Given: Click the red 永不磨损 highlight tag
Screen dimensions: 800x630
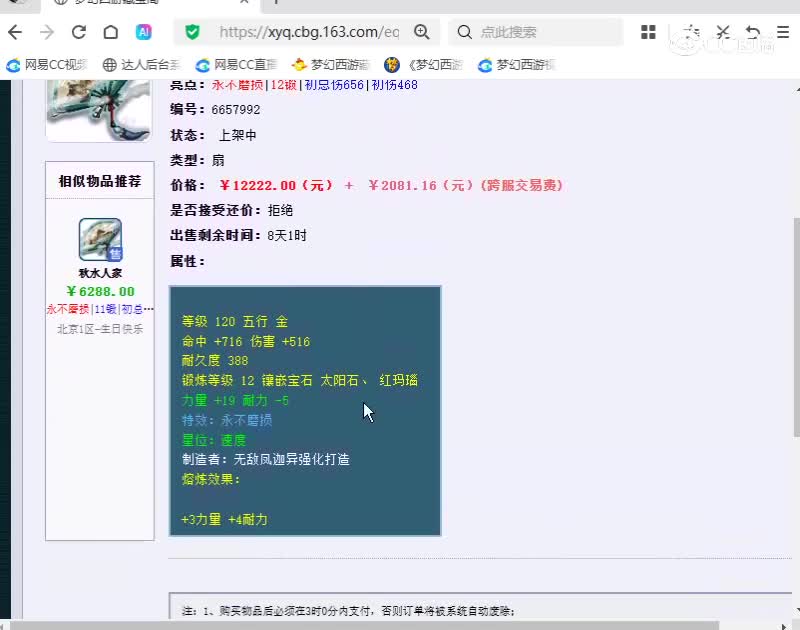Looking at the screenshot, I should tap(237, 85).
